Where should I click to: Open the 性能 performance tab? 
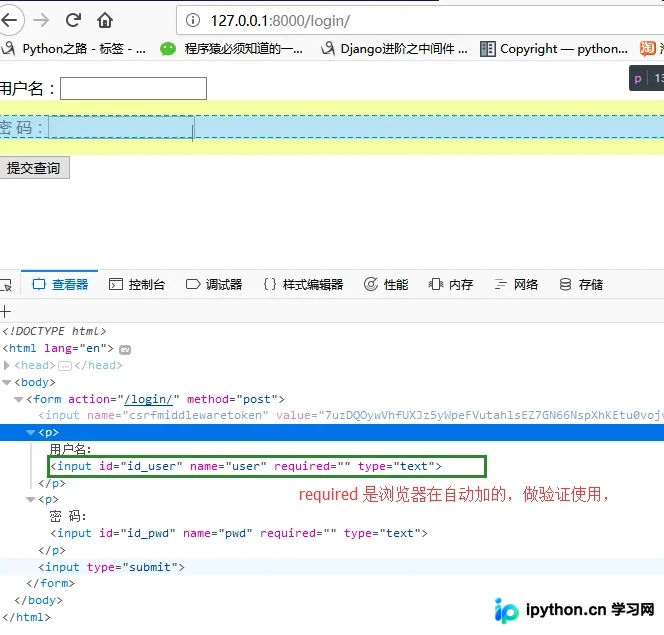[x=386, y=284]
